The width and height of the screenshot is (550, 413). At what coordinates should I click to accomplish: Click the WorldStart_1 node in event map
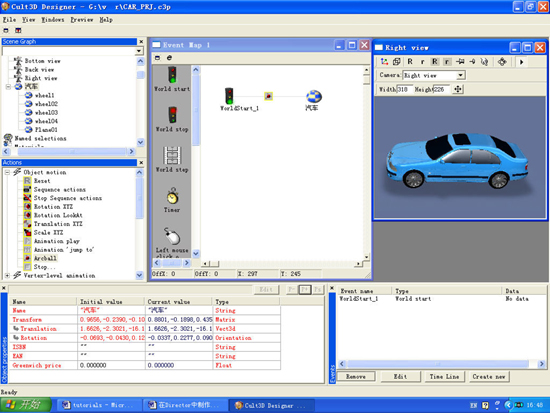click(x=229, y=96)
